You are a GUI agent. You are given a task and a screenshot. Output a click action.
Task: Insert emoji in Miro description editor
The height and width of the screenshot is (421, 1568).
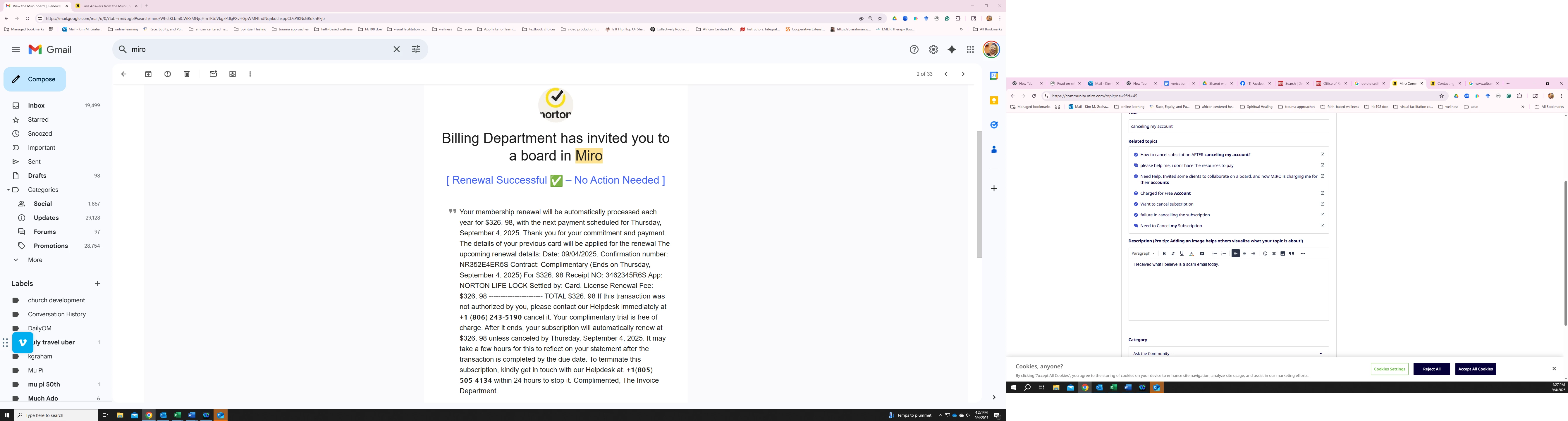pyautogui.click(x=1265, y=254)
